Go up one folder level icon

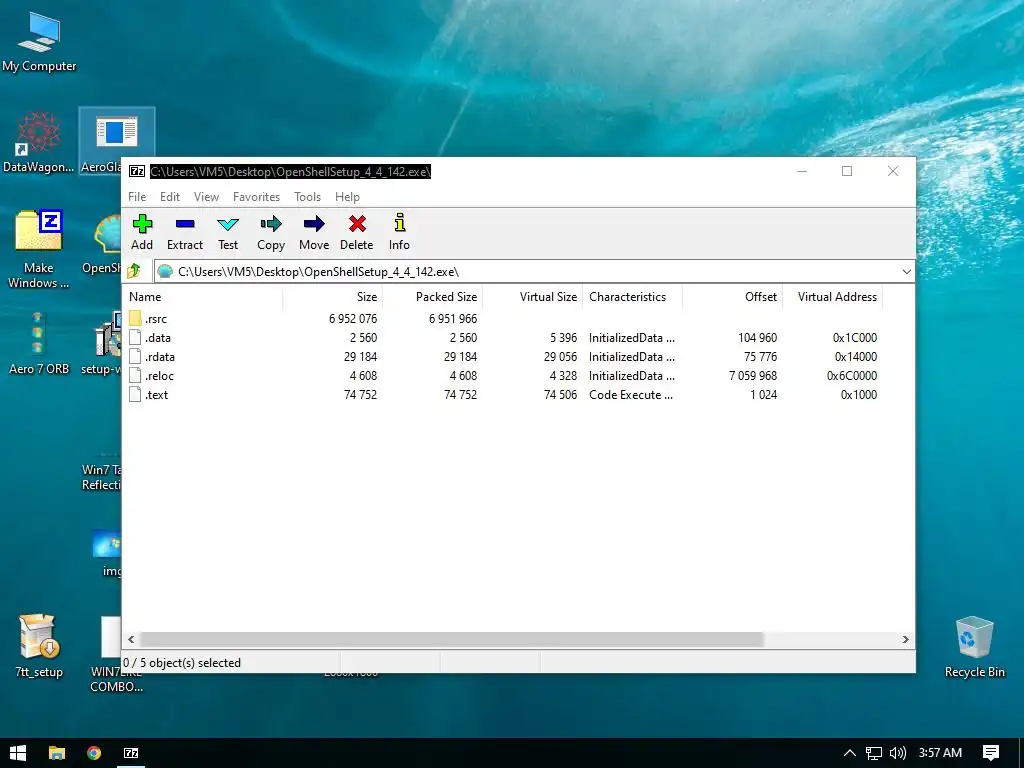click(x=135, y=271)
